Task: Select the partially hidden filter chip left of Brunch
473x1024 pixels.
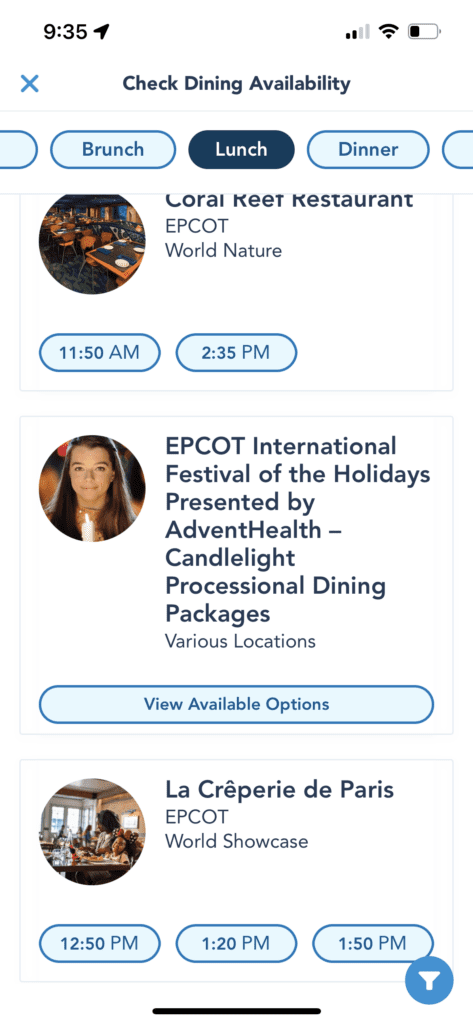Action: click(x=18, y=150)
